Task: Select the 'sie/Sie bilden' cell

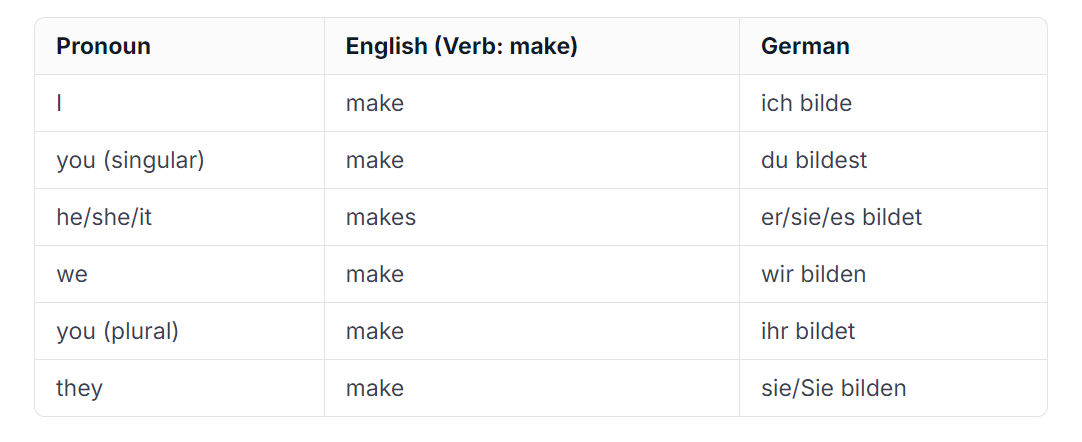Action: 834,388
